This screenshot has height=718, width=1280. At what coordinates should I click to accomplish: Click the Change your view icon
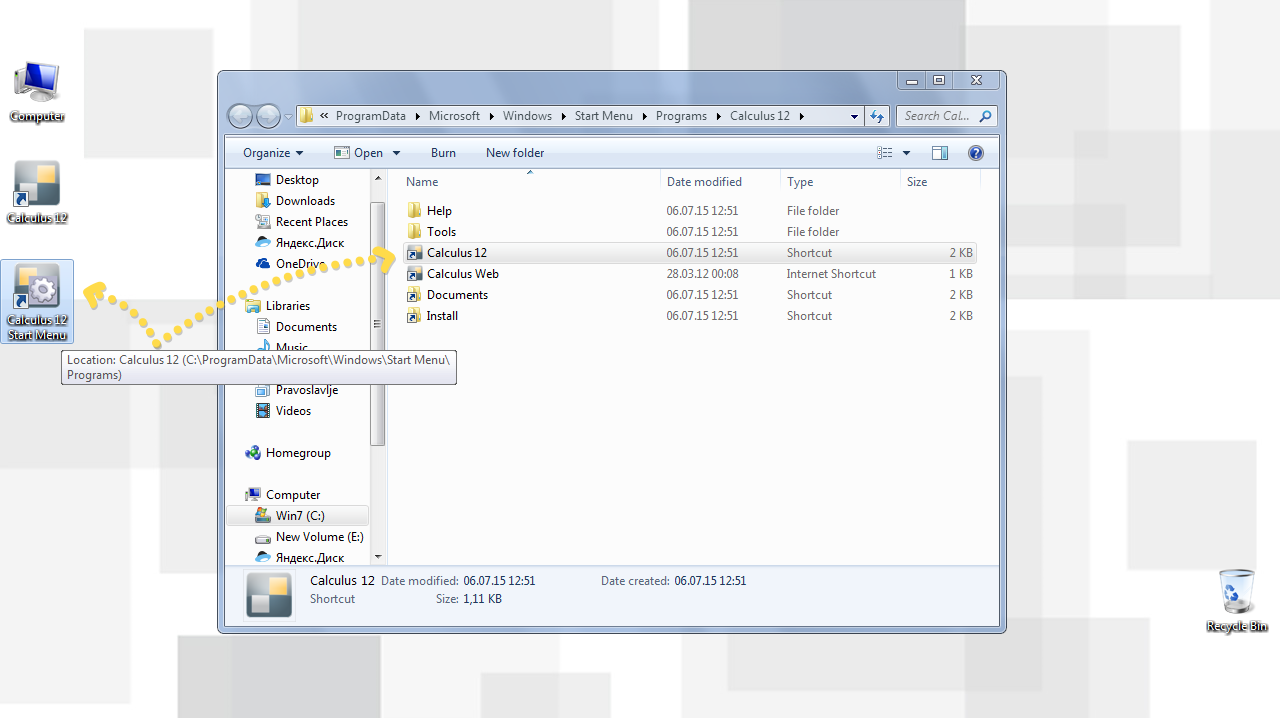[x=884, y=153]
